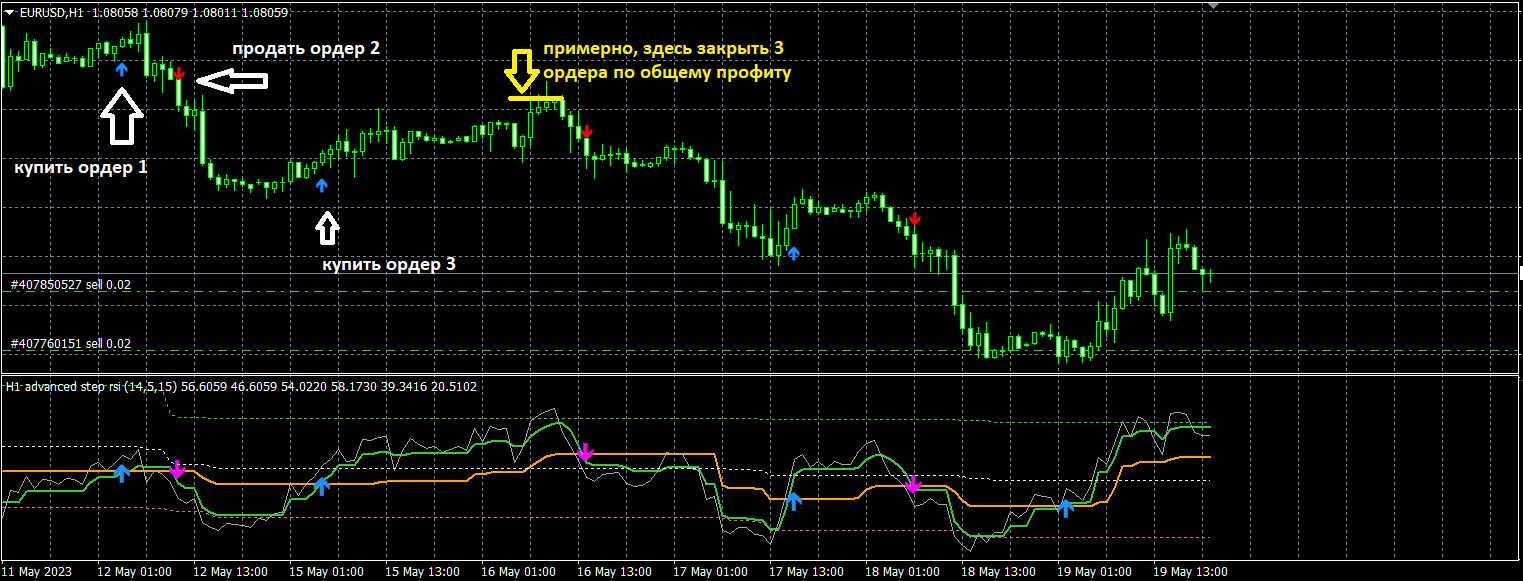Click the chart shift triangle marker at top

coord(1214,5)
